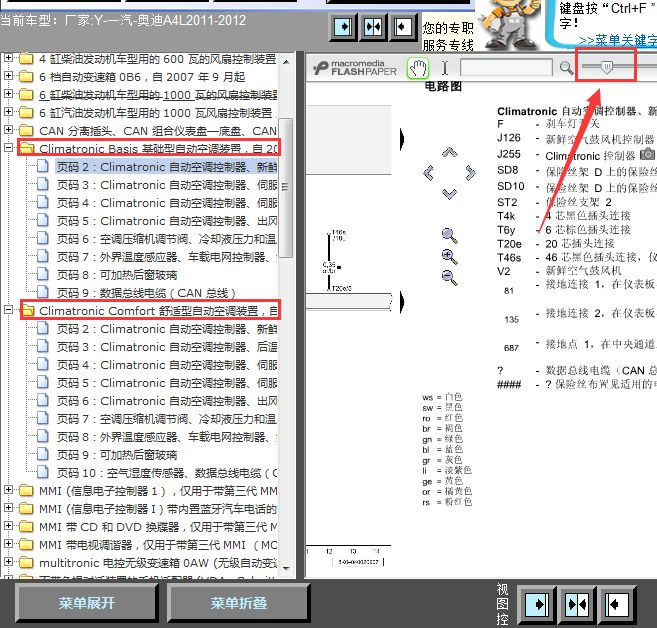Expand the MMI 带电视调谐器 folder

click(x=8, y=544)
